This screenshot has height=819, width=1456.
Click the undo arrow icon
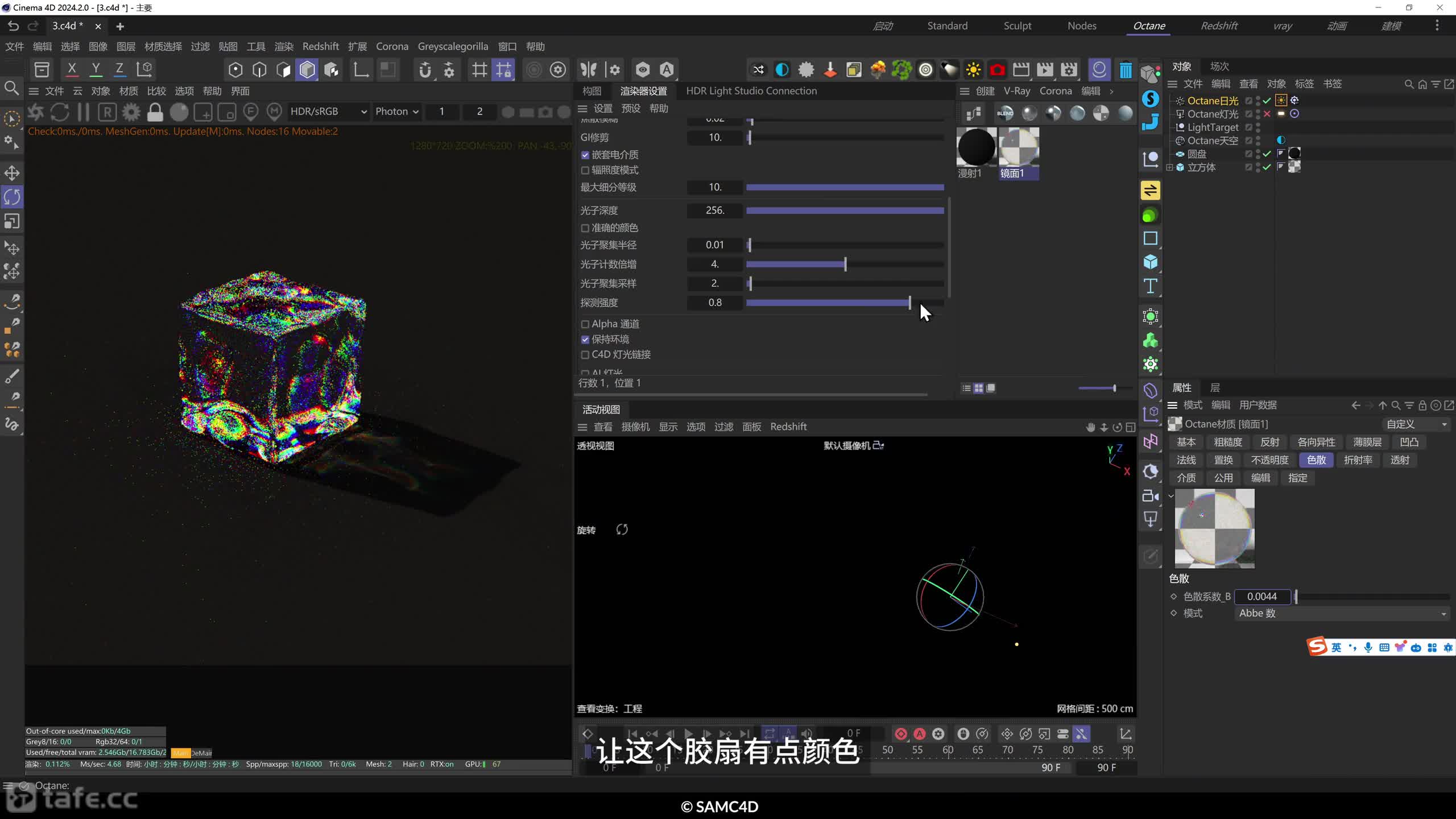(13, 26)
